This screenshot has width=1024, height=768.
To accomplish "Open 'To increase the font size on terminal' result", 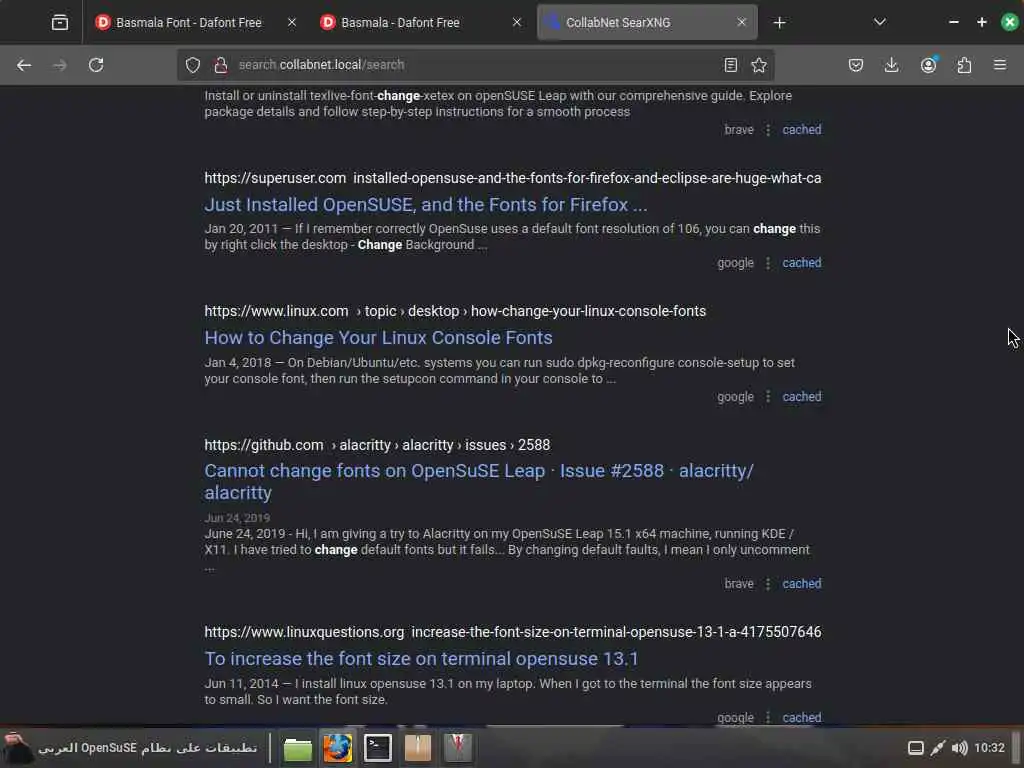I will [421, 659].
